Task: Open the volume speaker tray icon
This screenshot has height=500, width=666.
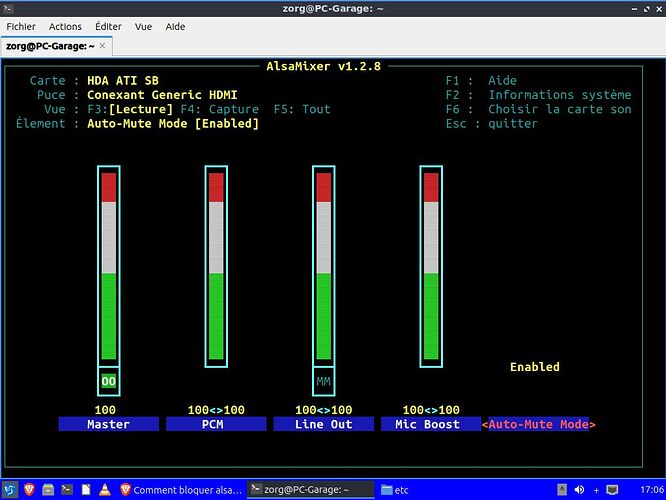Action: [579, 490]
